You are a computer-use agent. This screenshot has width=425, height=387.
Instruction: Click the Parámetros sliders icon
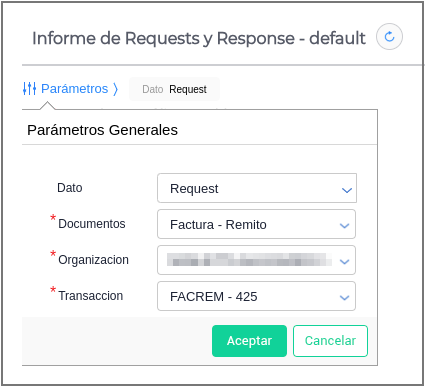[29, 89]
